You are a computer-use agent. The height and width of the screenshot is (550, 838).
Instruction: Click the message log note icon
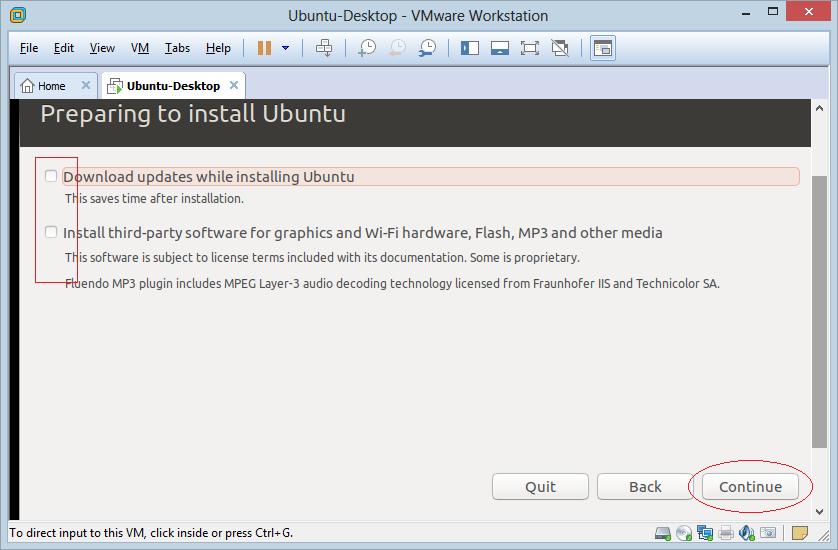800,533
